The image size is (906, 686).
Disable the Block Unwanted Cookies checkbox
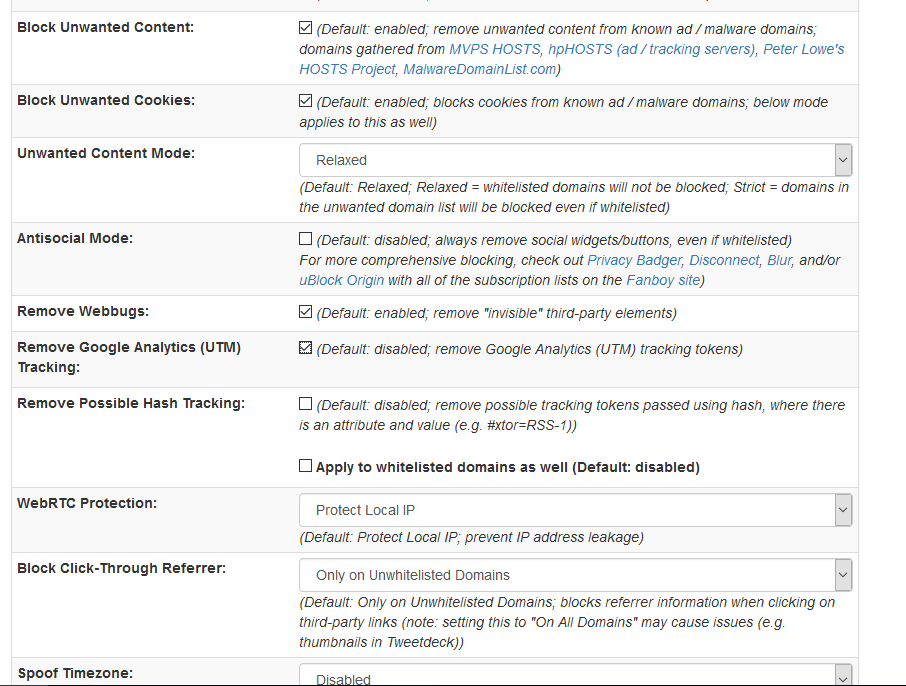point(306,101)
